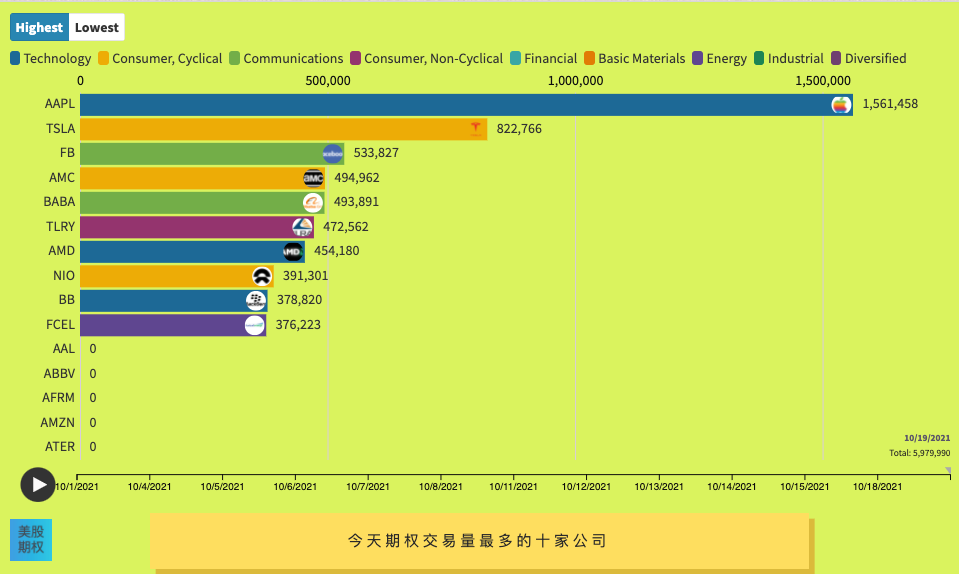959x574 pixels.
Task: Toggle the Technology legend filter
Action: point(51,59)
